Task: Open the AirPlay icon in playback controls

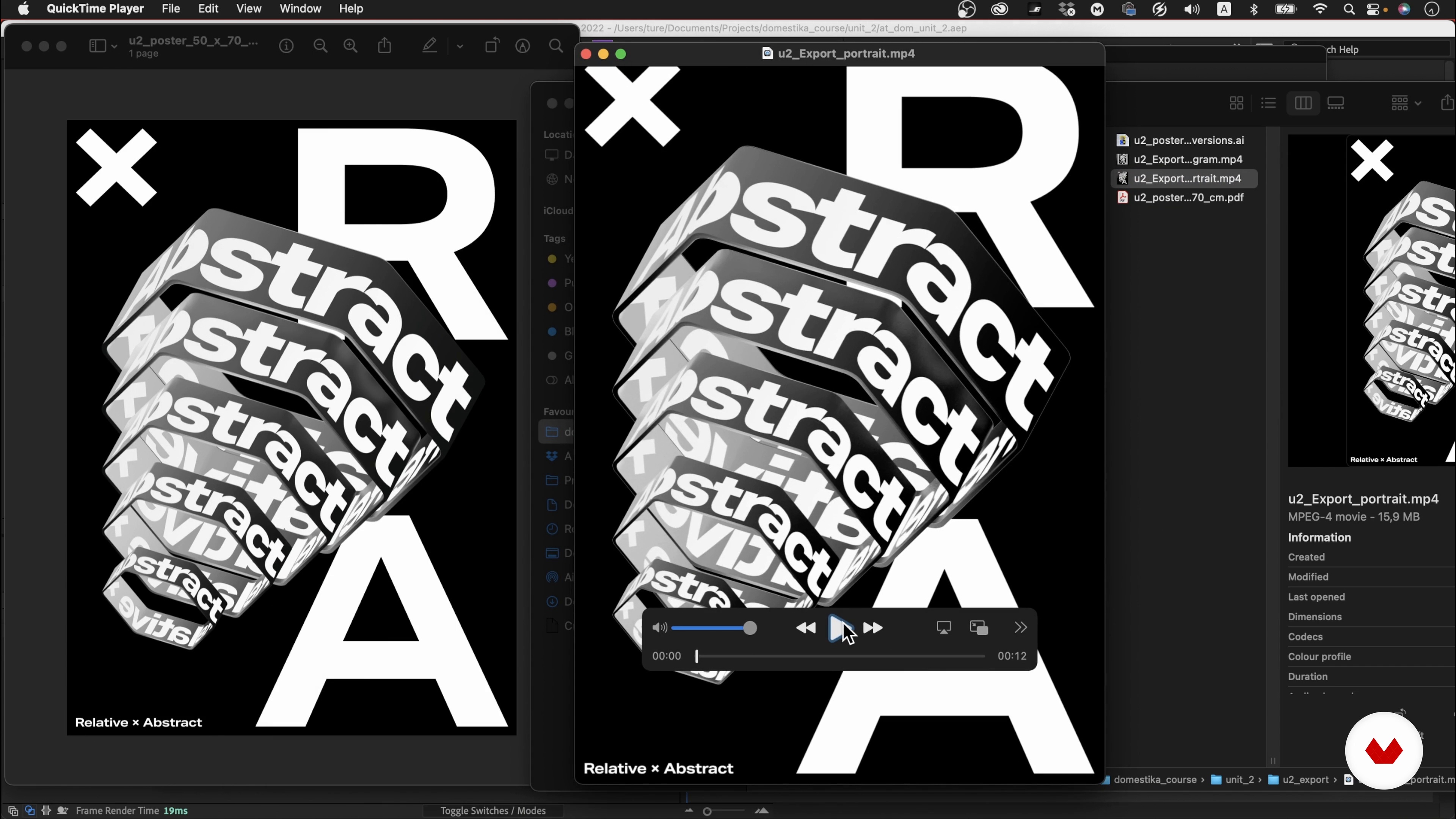Action: pyautogui.click(x=944, y=628)
